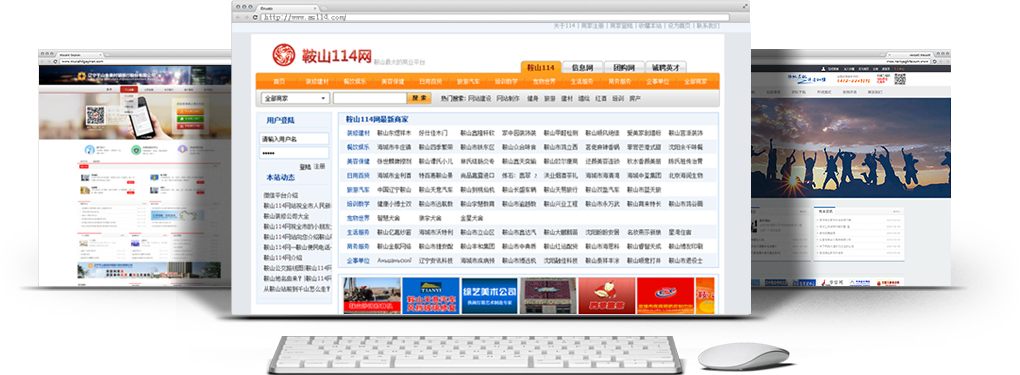Screen dimensions: 1020x375
Task: Open the 诚聘英才 tab
Action: coord(667,67)
